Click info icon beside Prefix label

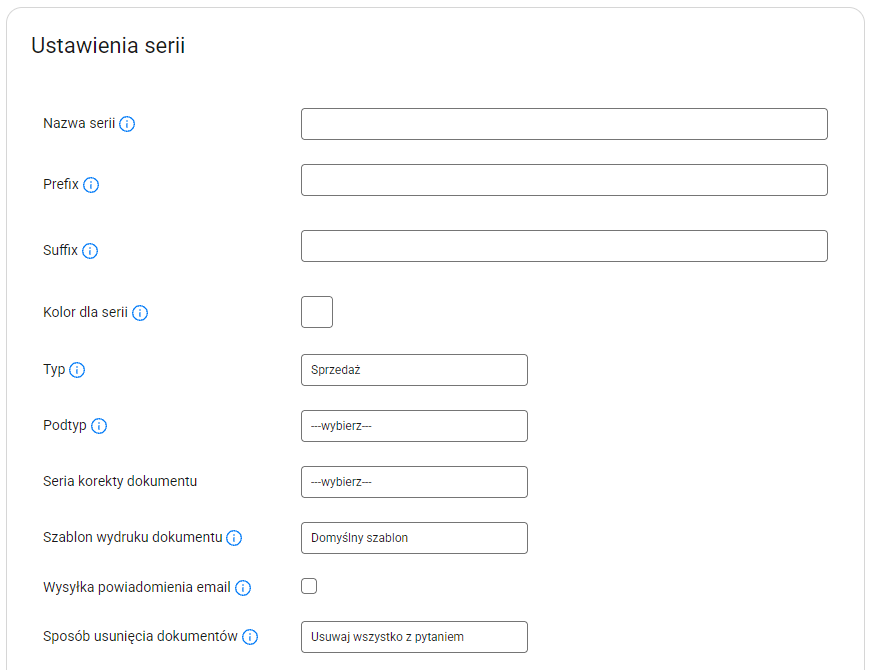tap(91, 185)
